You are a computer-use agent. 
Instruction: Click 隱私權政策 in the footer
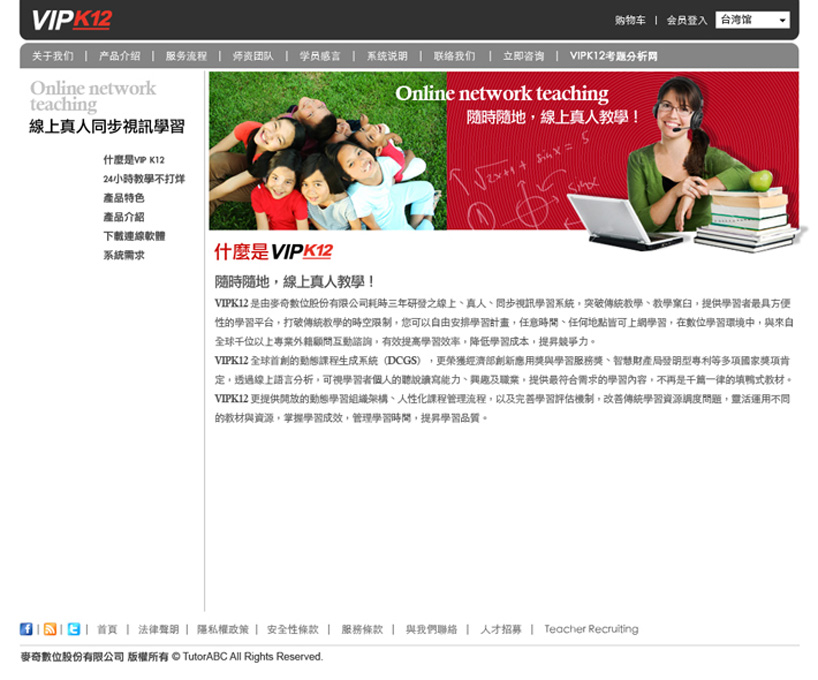point(223,629)
